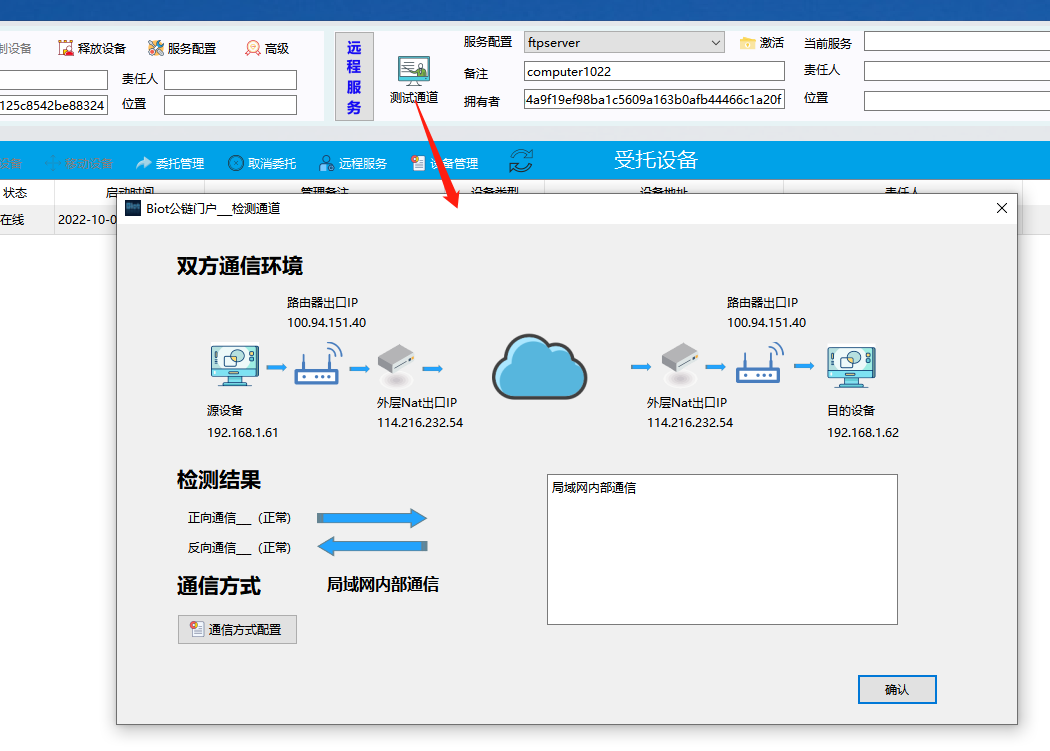Open 委托管理 in the blue toolbar
This screenshot has width=1050, height=751.
pyautogui.click(x=170, y=163)
